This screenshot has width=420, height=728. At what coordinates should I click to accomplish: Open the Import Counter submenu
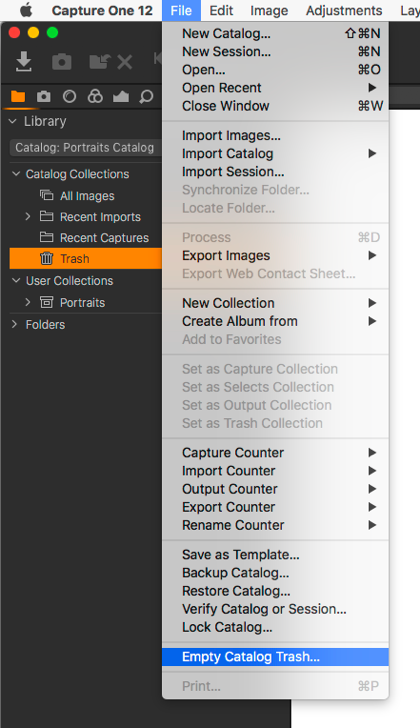tap(275, 471)
